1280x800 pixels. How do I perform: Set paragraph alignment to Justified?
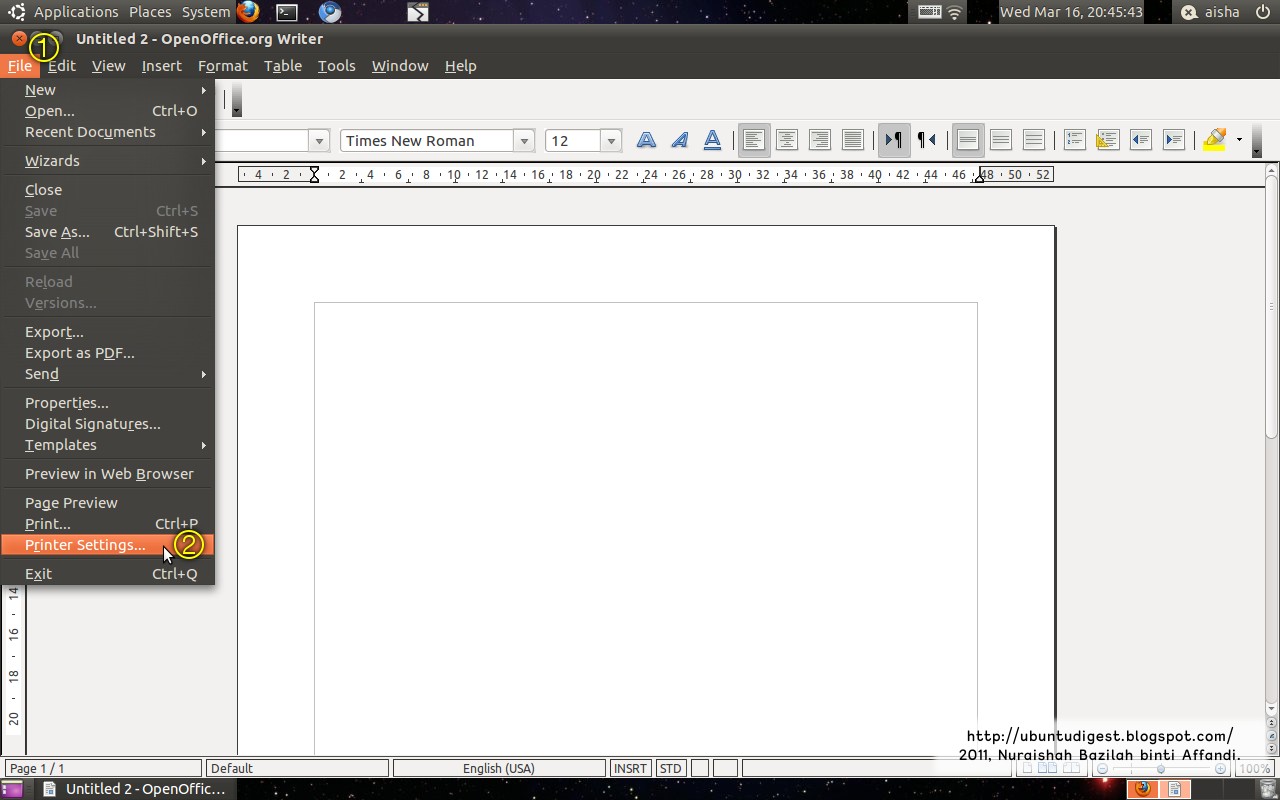coord(853,141)
